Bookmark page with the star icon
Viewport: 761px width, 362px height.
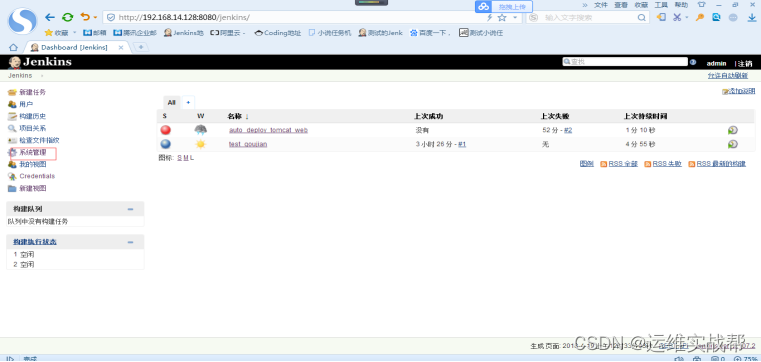[x=502, y=17]
